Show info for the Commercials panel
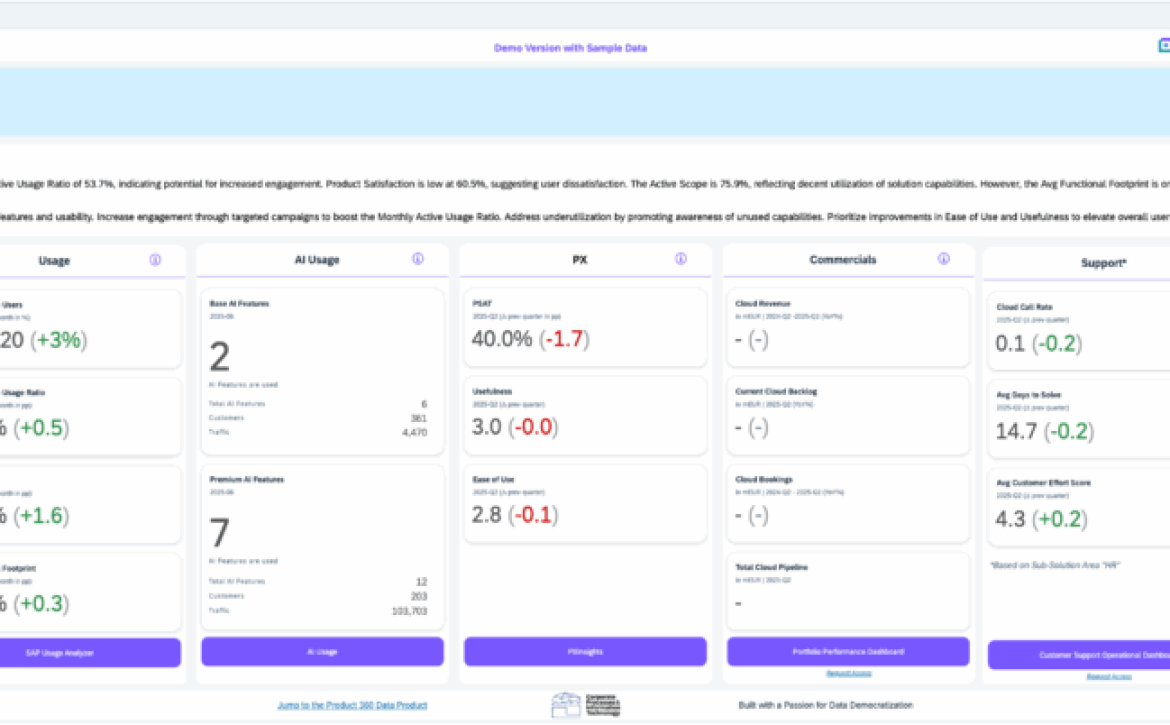 click(x=943, y=259)
